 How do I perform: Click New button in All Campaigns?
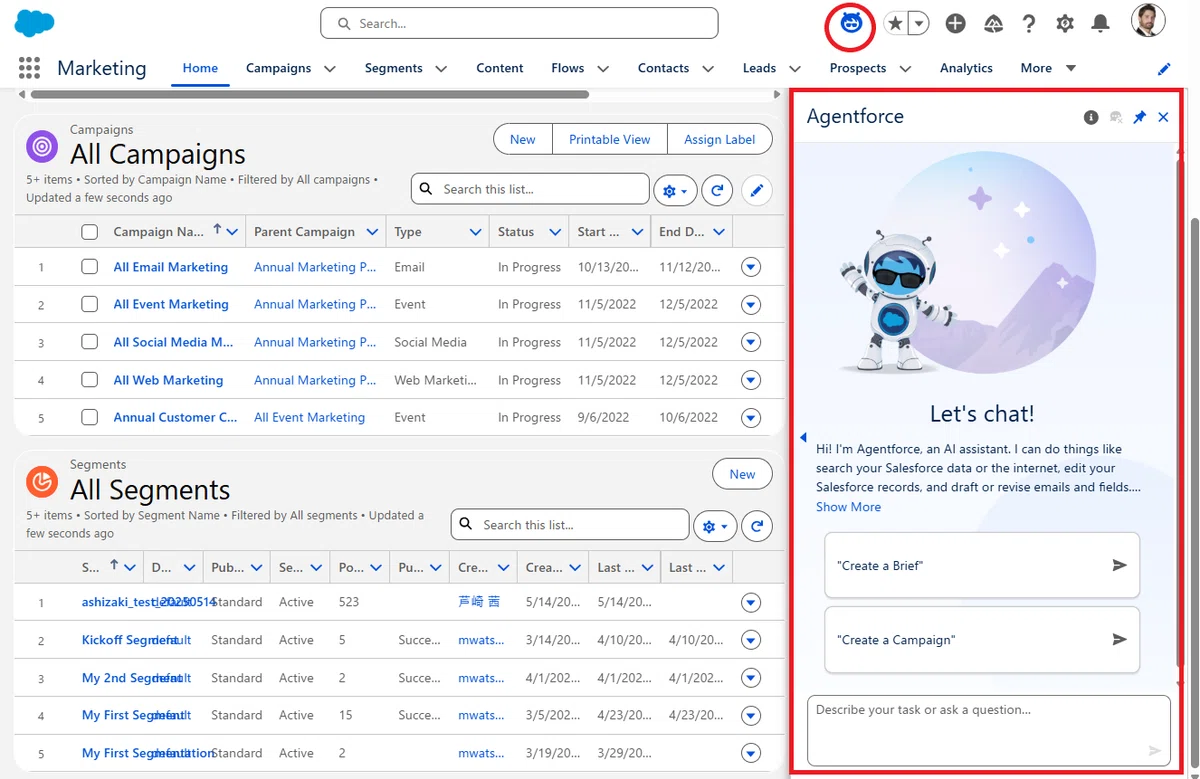pos(522,139)
